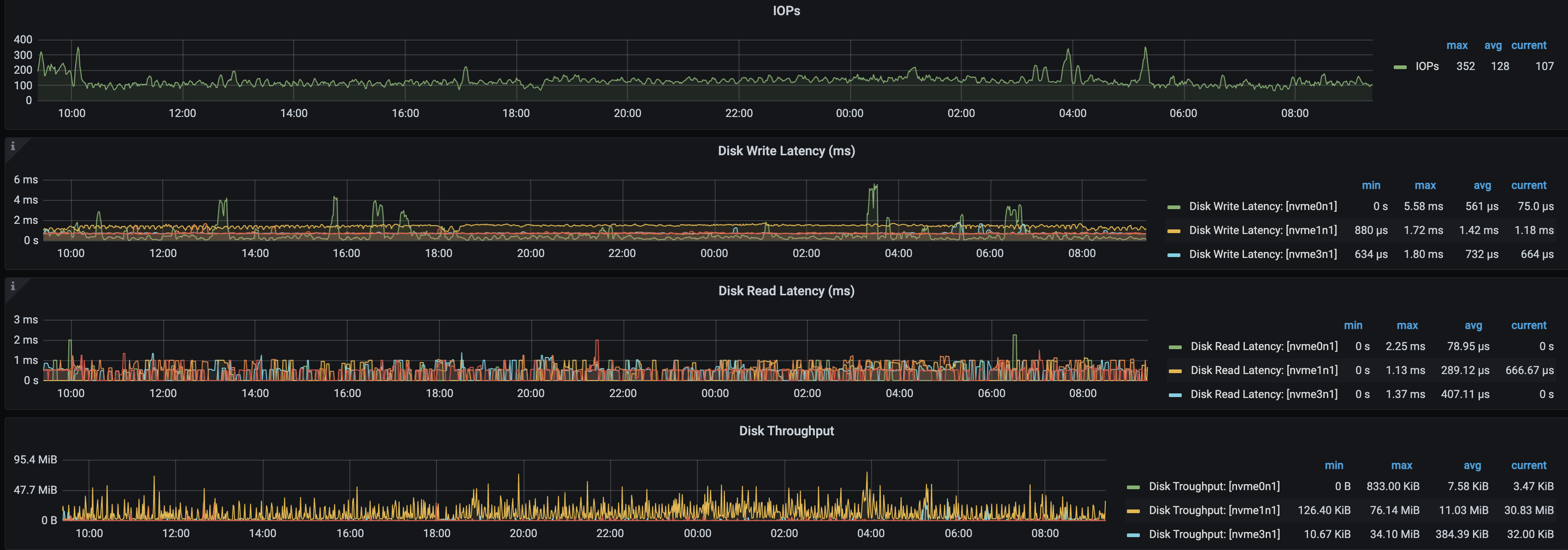Click the nvme1n1 write latency yellow swatch
The image size is (1568, 550).
coord(1173,231)
